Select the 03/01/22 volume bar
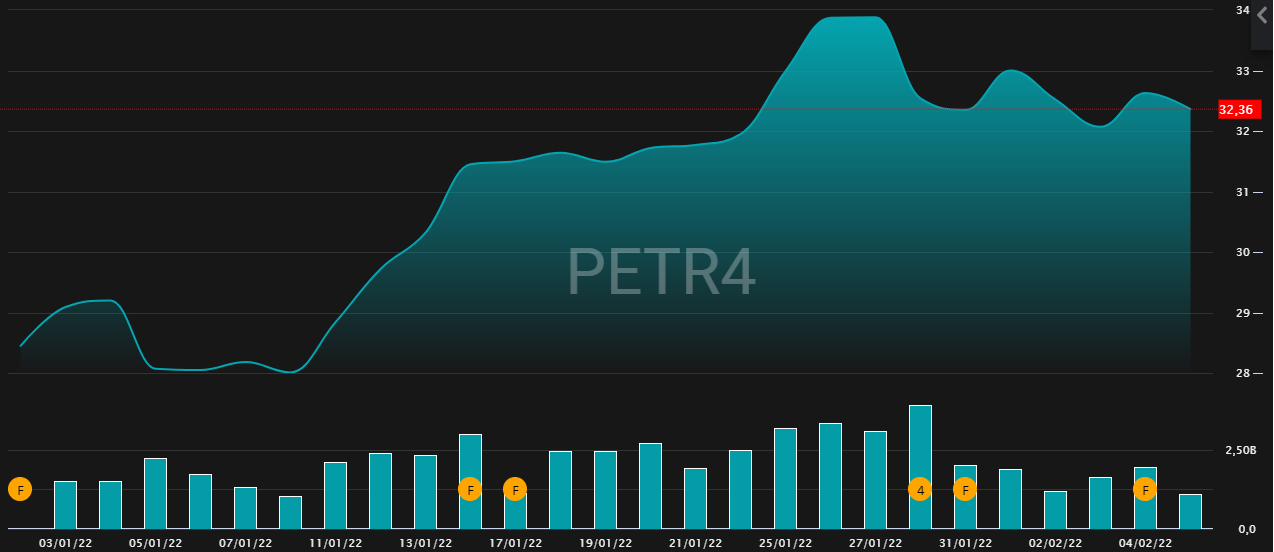The width and height of the screenshot is (1274, 552). click(65, 505)
